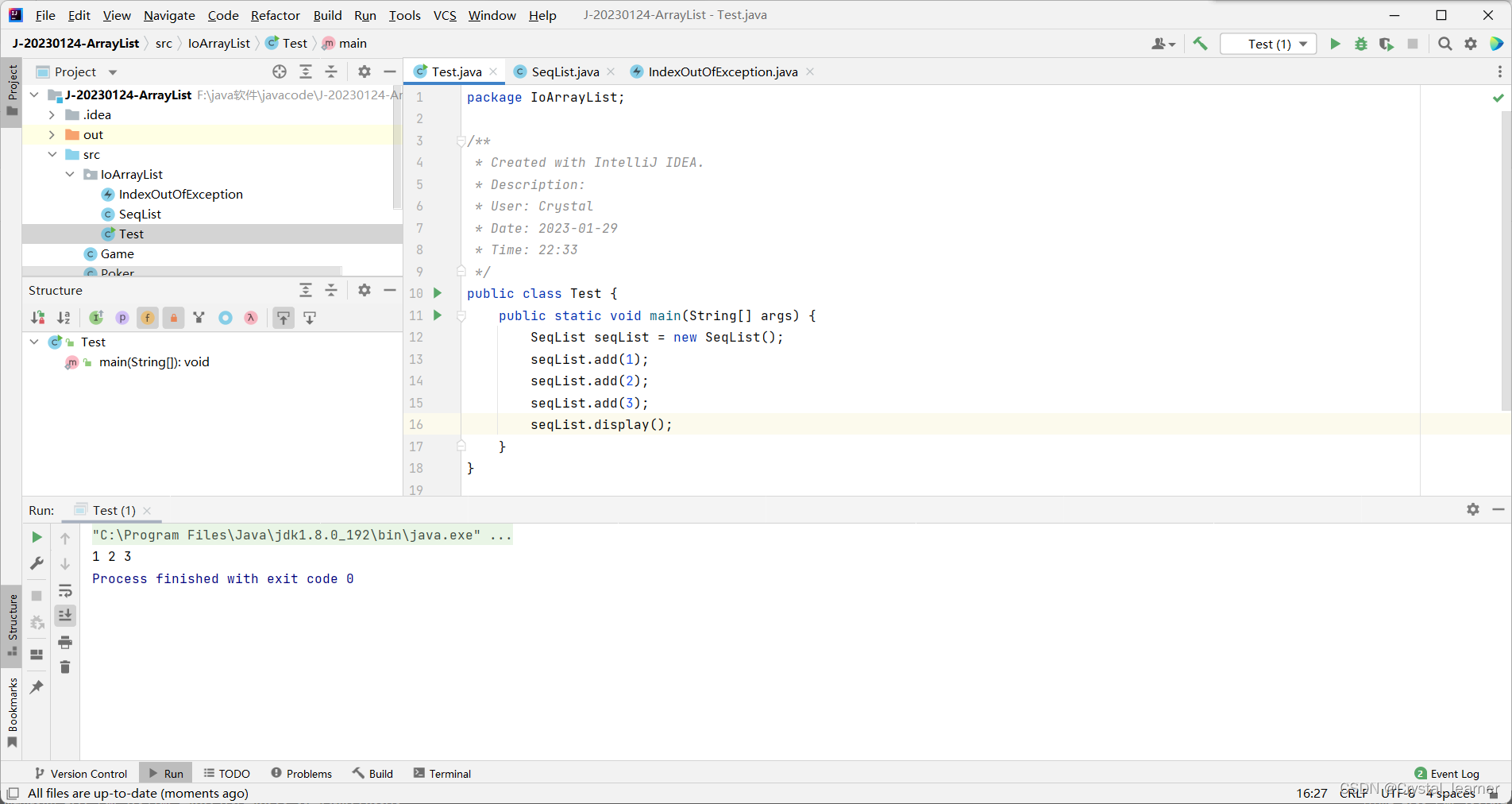
Task: Click the Stop process square icon
Action: click(1413, 44)
